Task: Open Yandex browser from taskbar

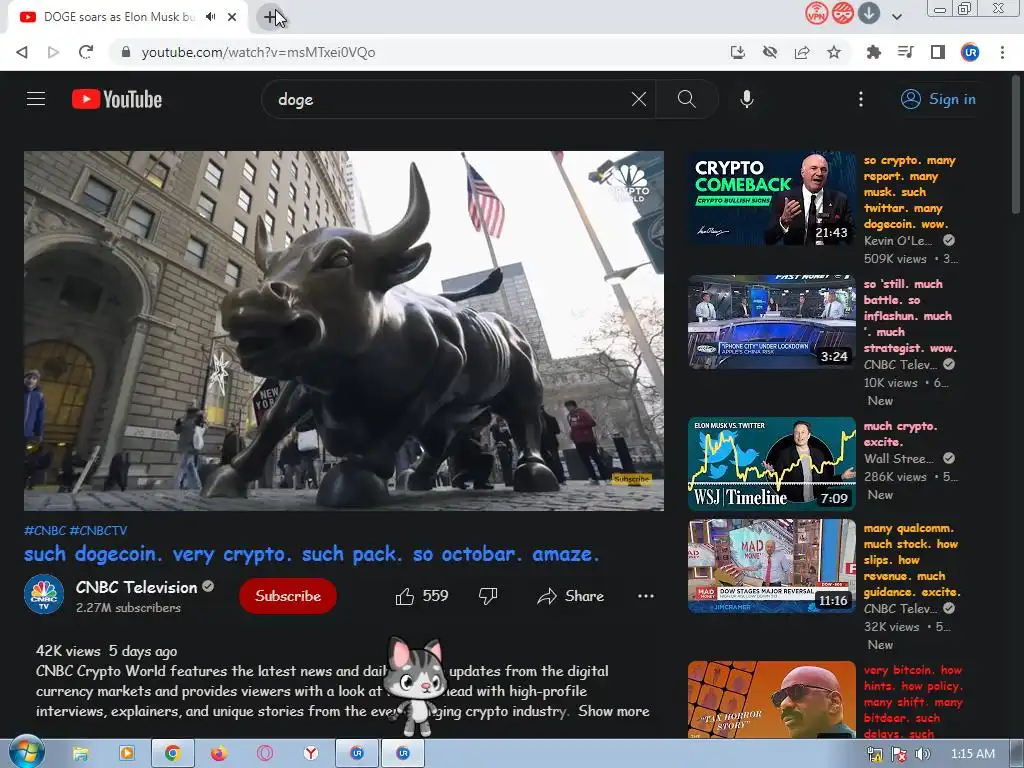Action: pyautogui.click(x=311, y=754)
